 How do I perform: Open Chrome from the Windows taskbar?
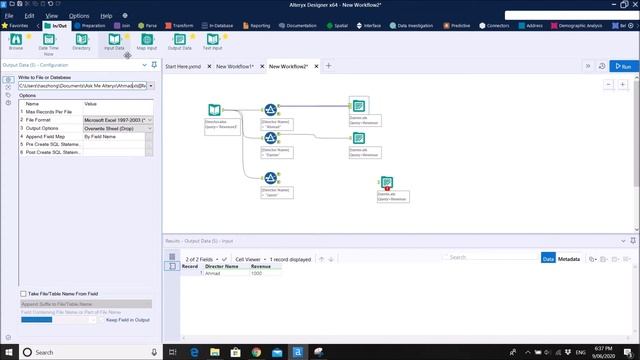coord(256,352)
